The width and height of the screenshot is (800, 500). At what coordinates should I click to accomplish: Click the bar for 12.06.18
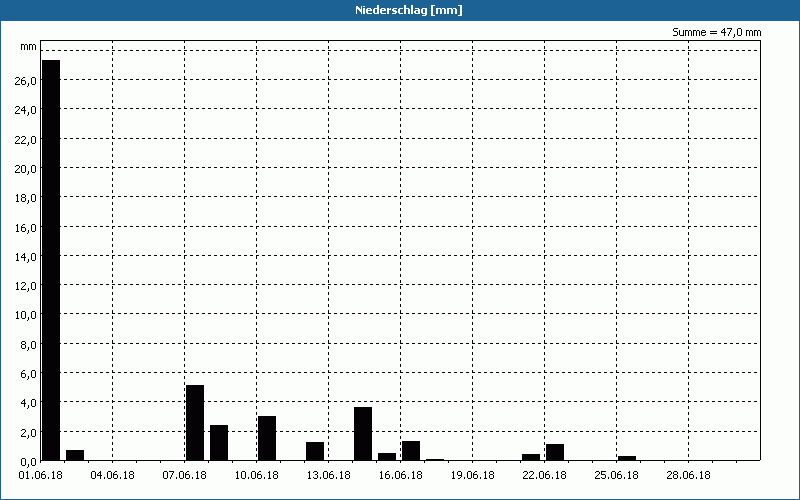(x=315, y=451)
